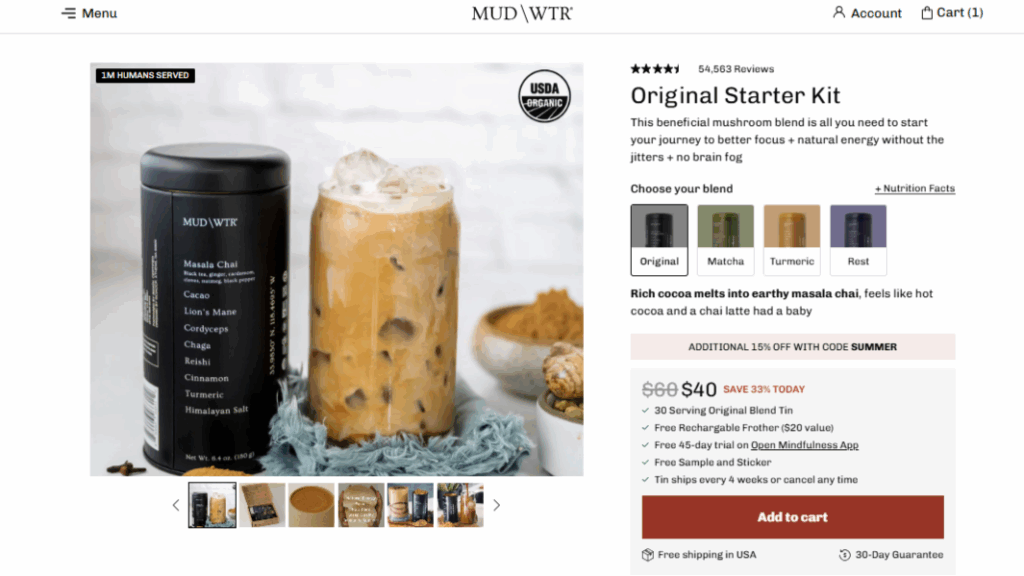Click the star rating icons
The height and width of the screenshot is (576, 1024).
click(x=655, y=69)
